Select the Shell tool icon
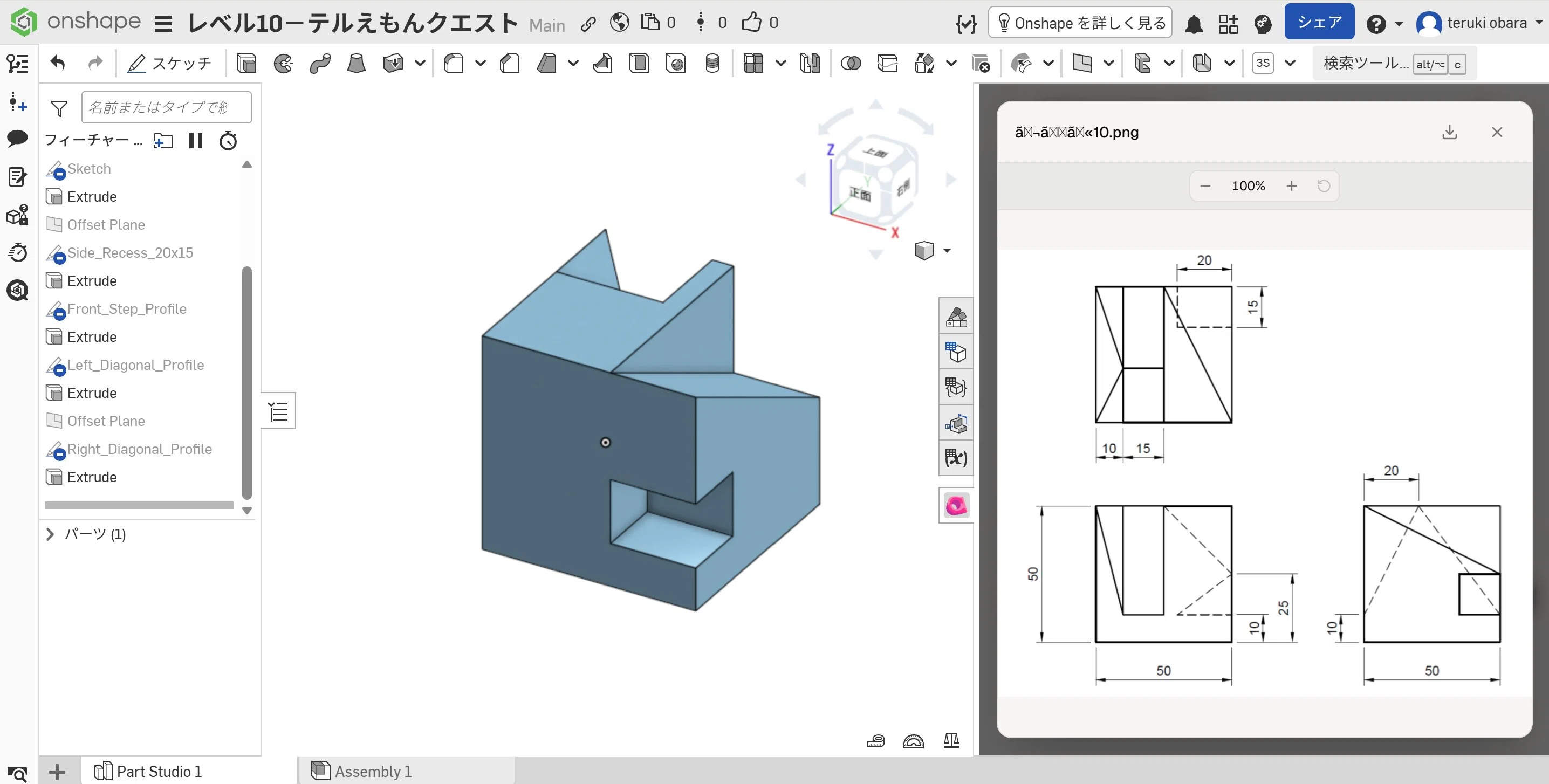Image resolution: width=1549 pixels, height=784 pixels. tap(639, 63)
